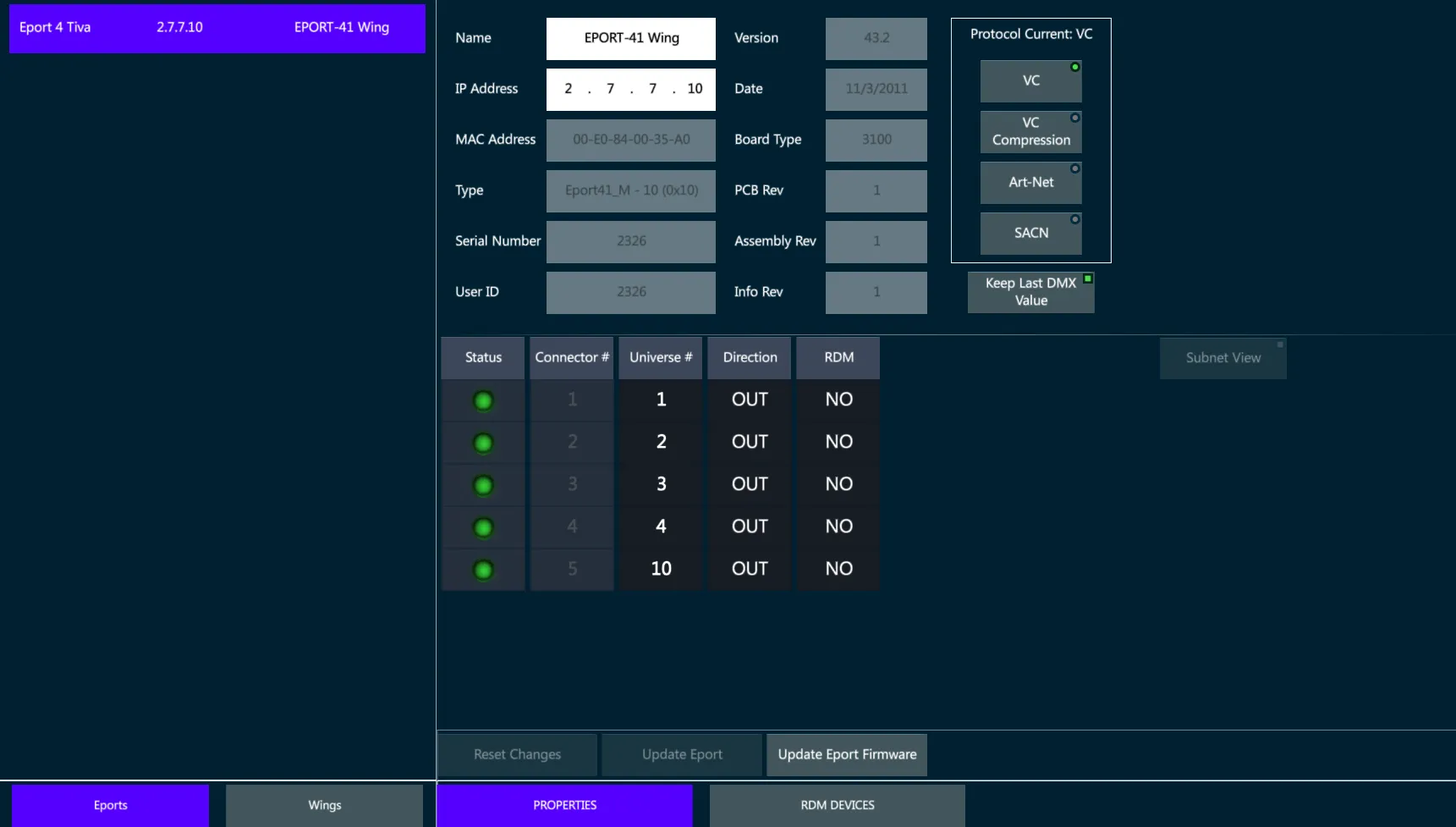Click the User ID field value
The width and height of the screenshot is (1456, 827).
tap(631, 293)
